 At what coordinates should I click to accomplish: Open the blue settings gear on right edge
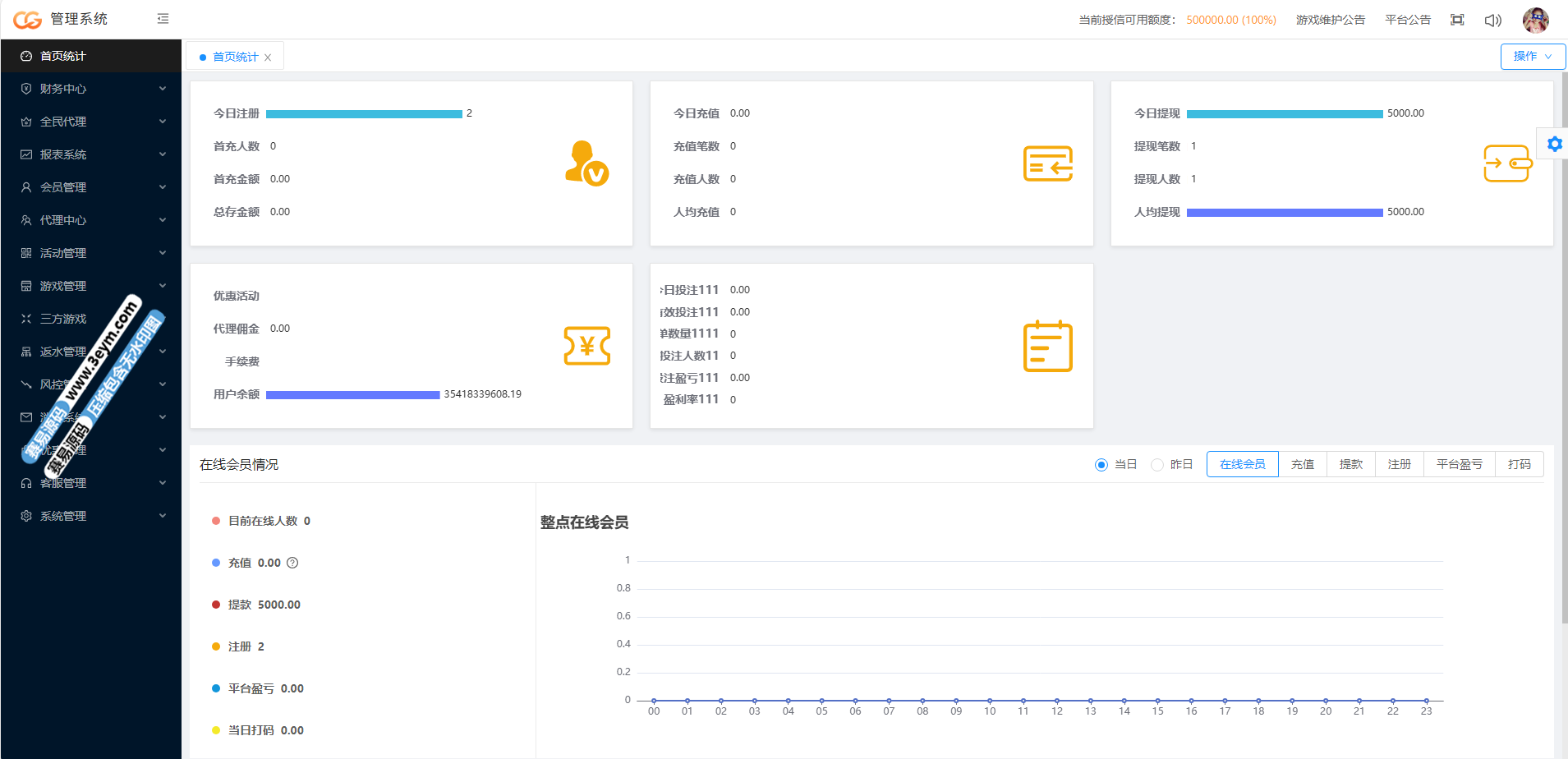point(1554,145)
